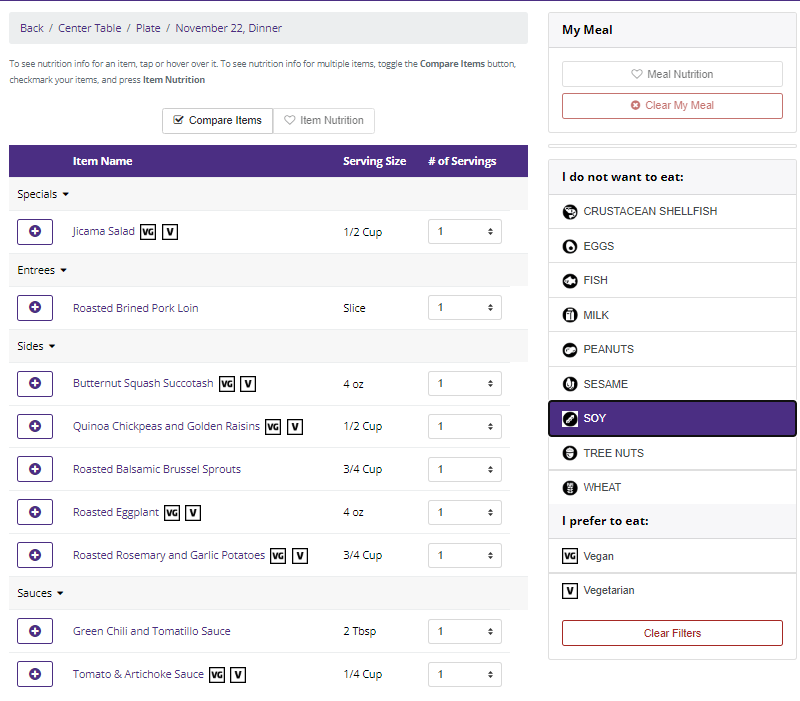Screen dimensions: 800x701
Task: Navigate to Center Table breadcrumb
Action: tap(90, 28)
